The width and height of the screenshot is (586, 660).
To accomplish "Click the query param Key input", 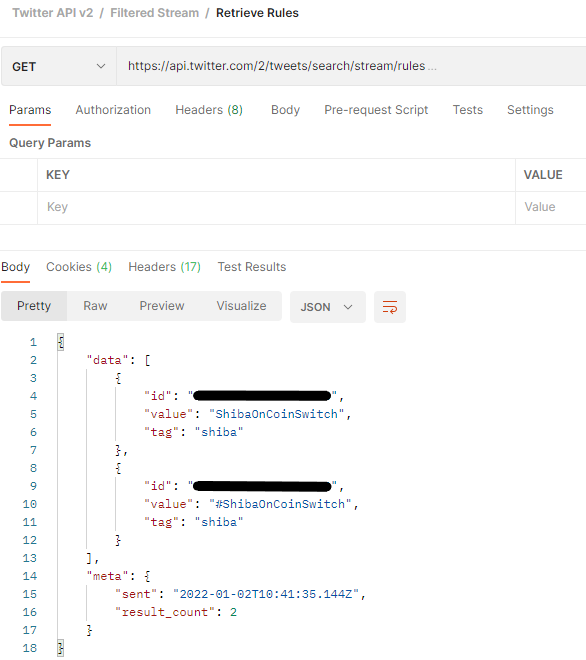I will pyautogui.click(x=276, y=207).
